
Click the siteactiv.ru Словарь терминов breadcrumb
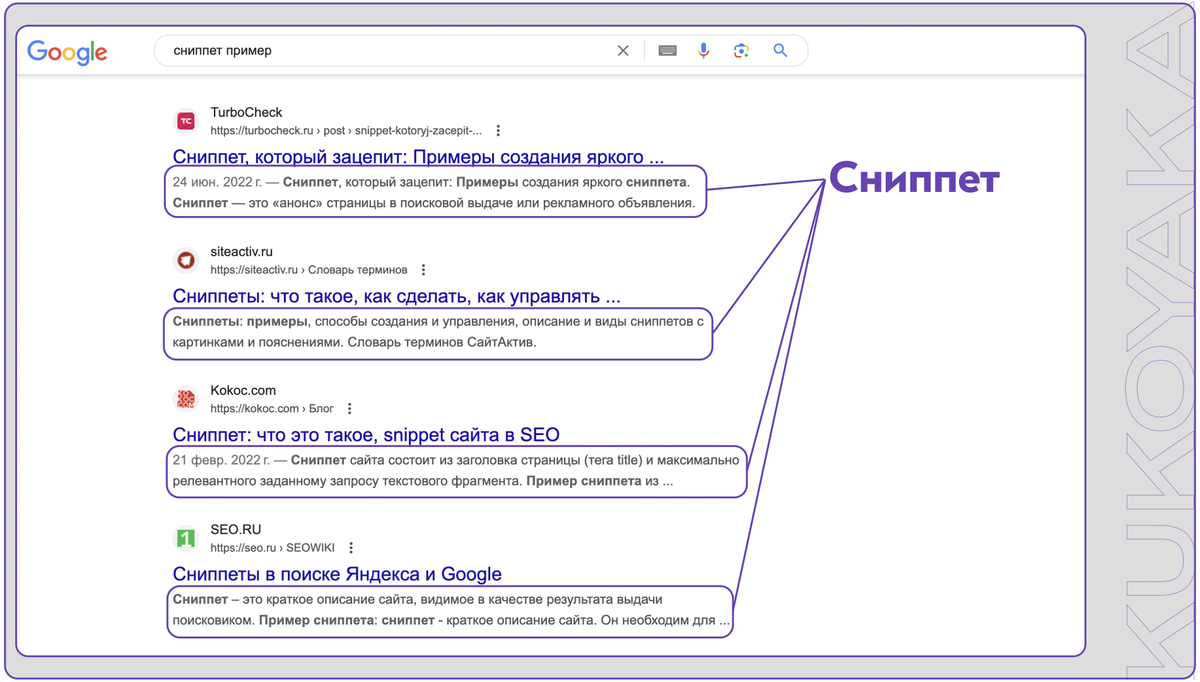(x=309, y=270)
